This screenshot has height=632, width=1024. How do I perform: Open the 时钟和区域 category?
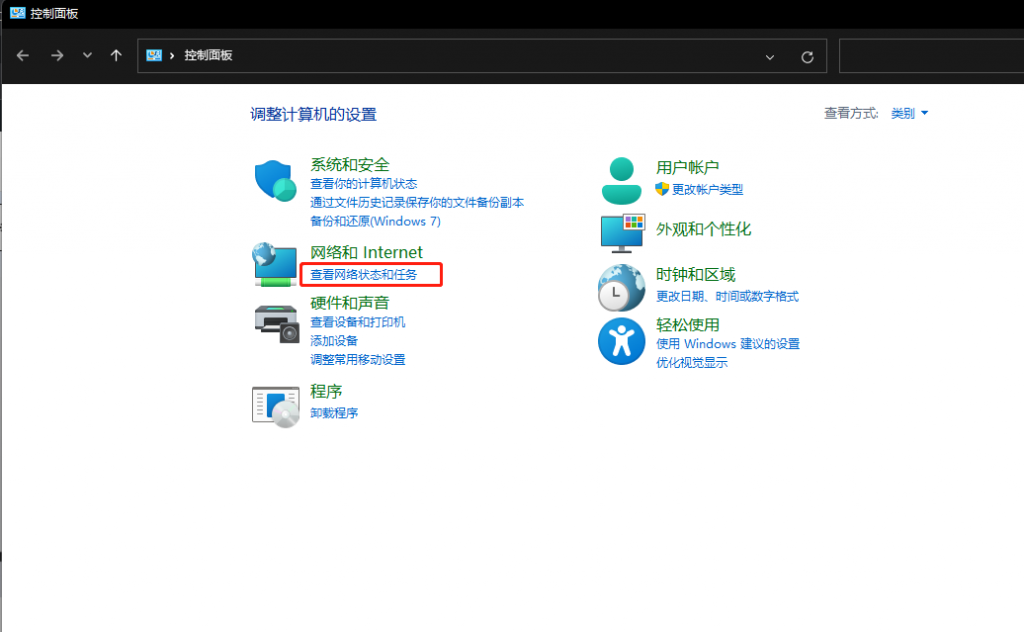pos(696,275)
